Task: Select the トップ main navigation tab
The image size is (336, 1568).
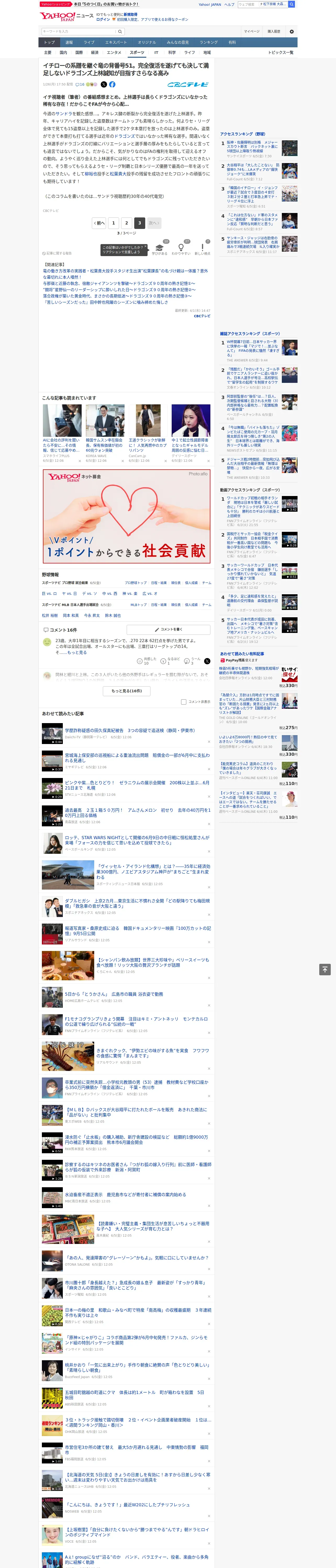Action: [x=49, y=42]
